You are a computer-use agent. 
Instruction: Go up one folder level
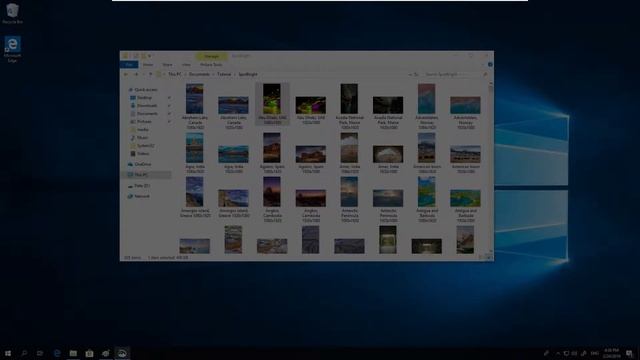point(151,74)
